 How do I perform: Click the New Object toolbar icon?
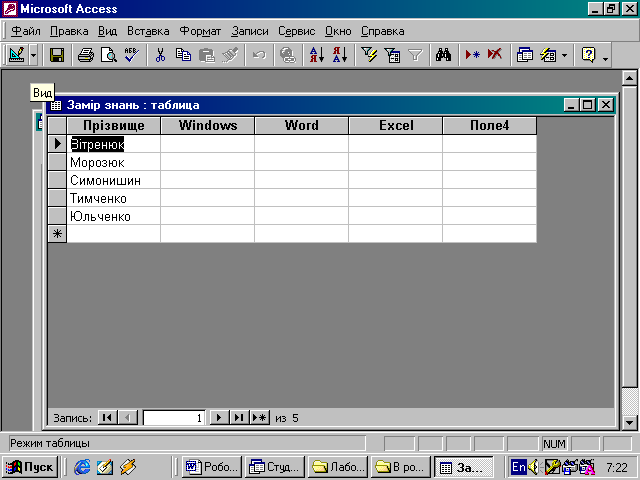[x=548, y=55]
